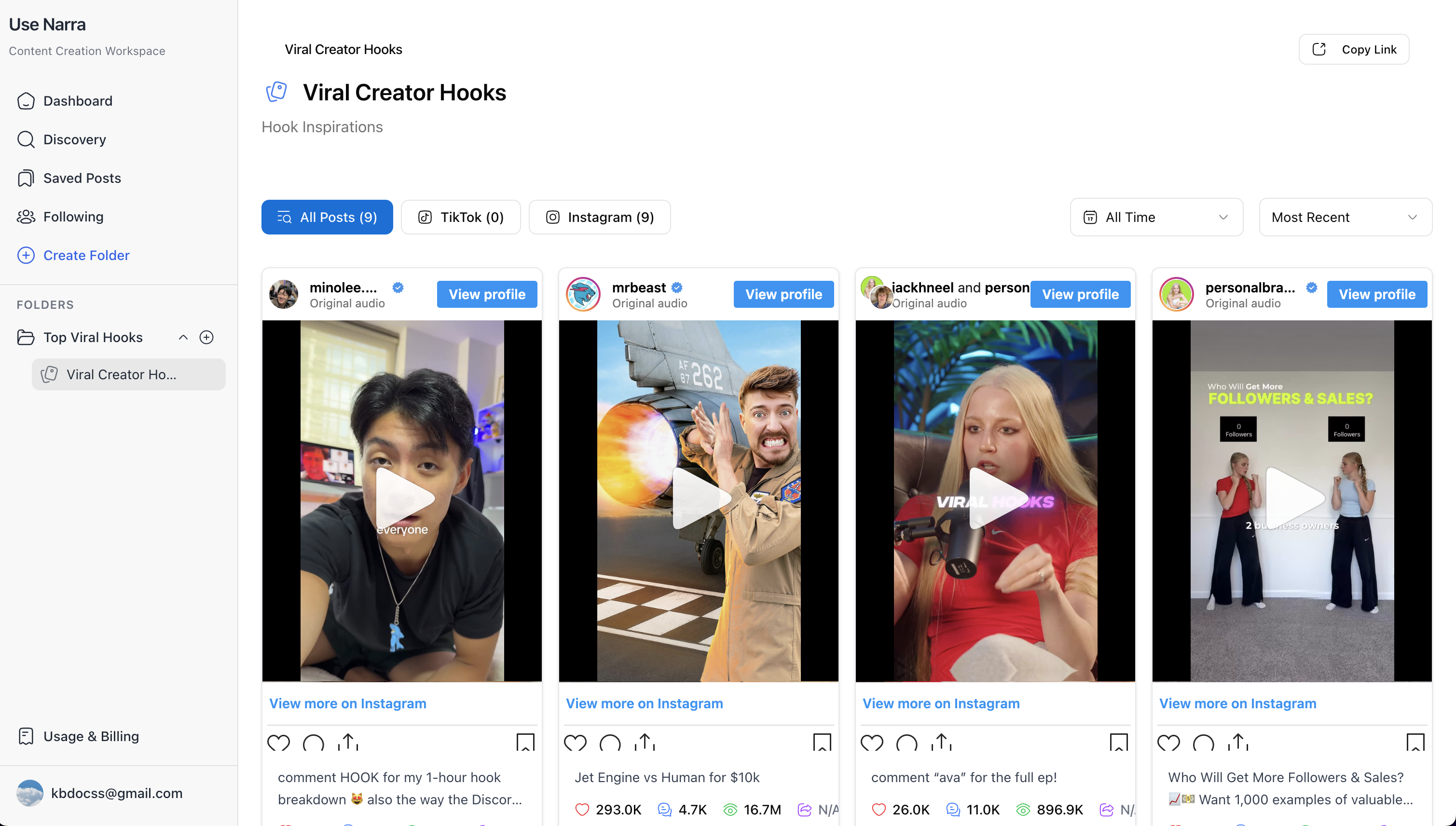The width and height of the screenshot is (1456, 826).
Task: Toggle like on the minolee post
Action: (x=278, y=743)
